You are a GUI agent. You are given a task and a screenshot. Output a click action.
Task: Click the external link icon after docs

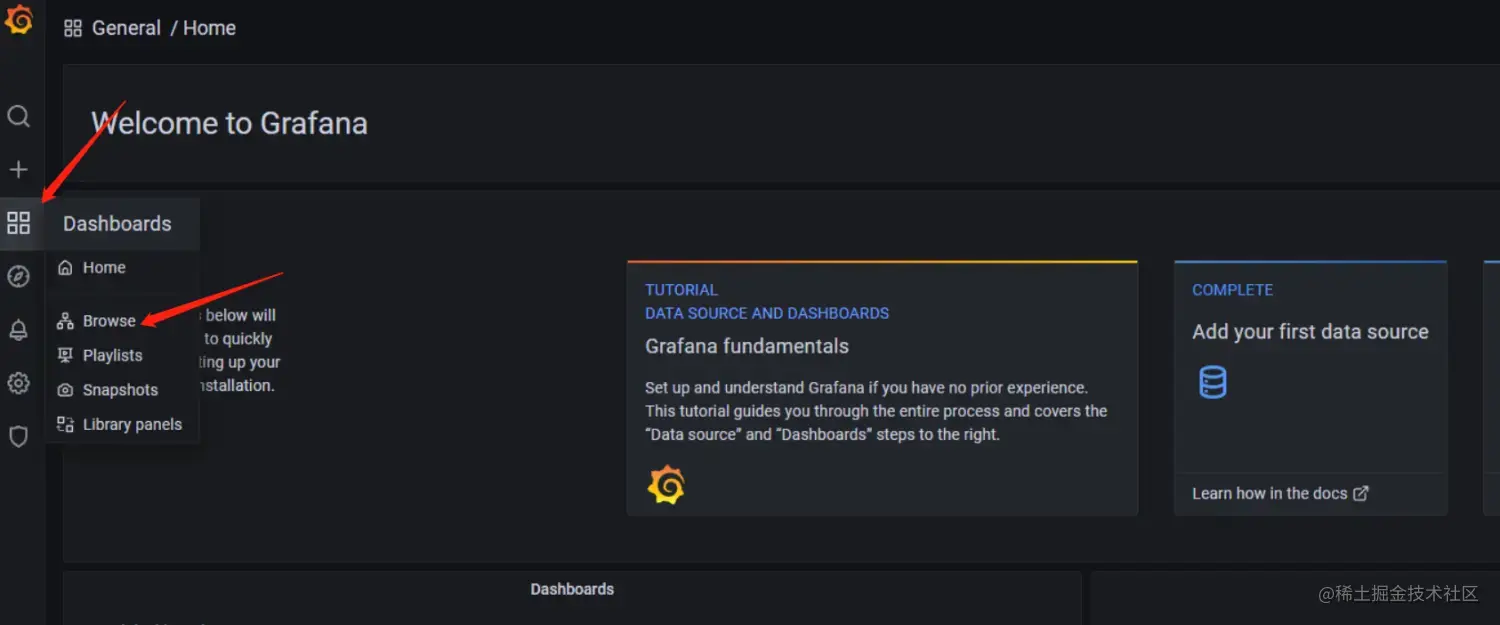click(x=1361, y=493)
